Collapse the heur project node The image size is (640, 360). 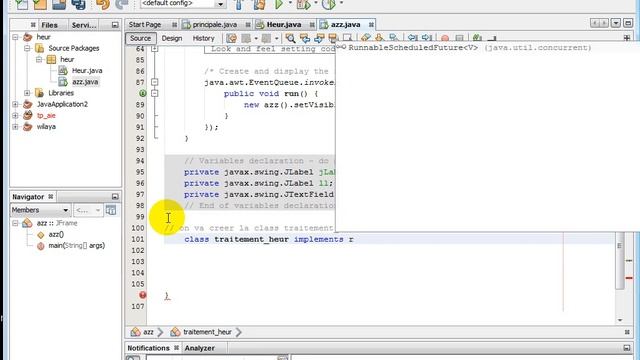click(16, 37)
